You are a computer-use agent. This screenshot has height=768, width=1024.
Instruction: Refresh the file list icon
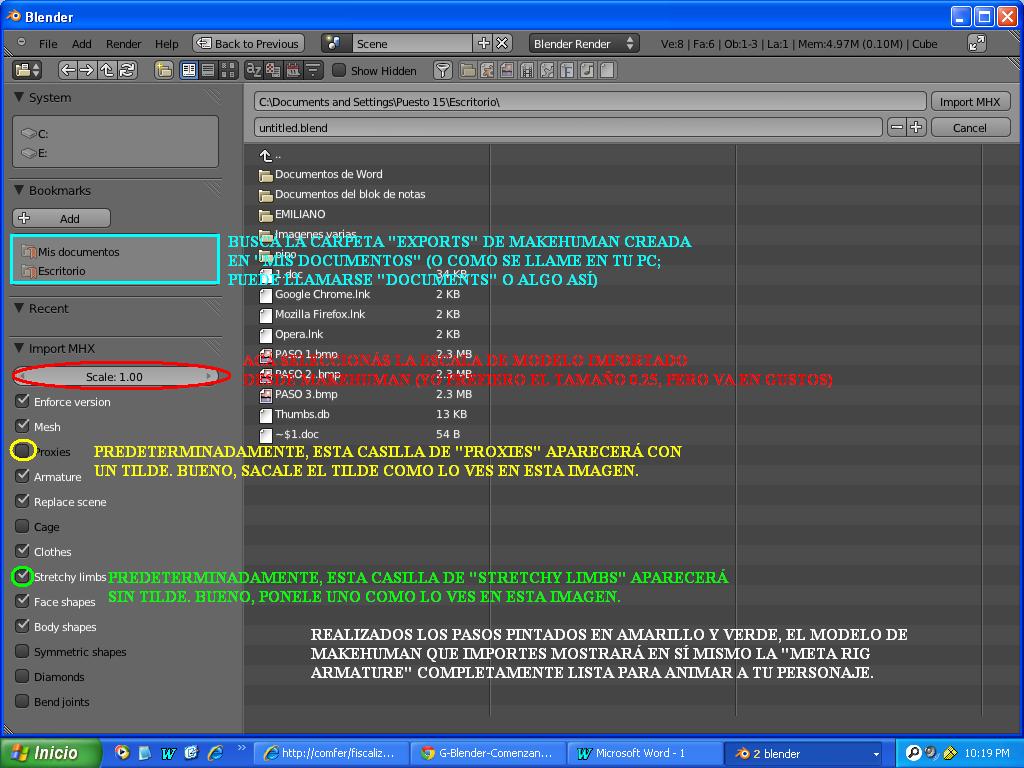127,70
